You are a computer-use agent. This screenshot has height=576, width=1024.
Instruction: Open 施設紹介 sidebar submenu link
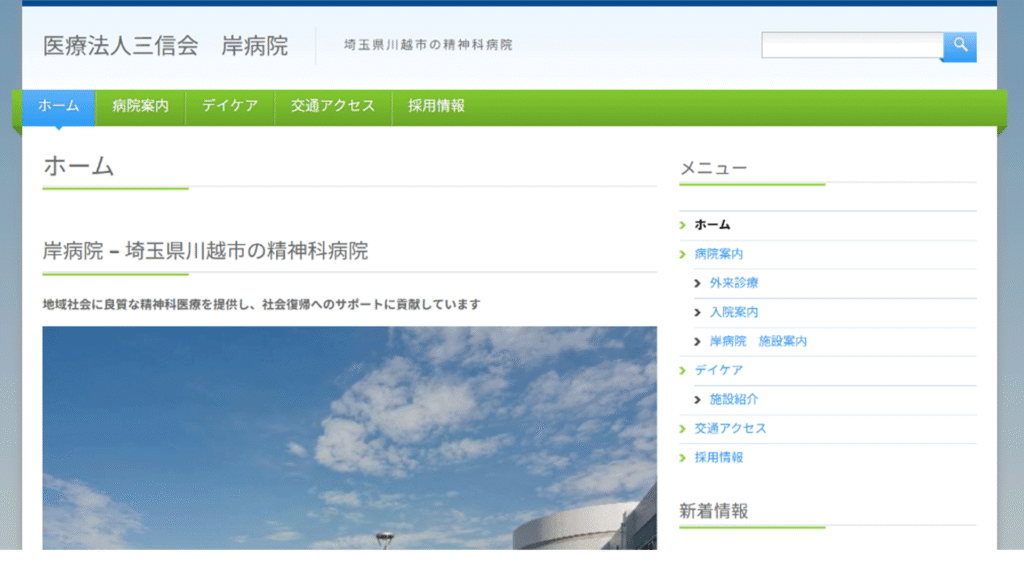point(734,399)
